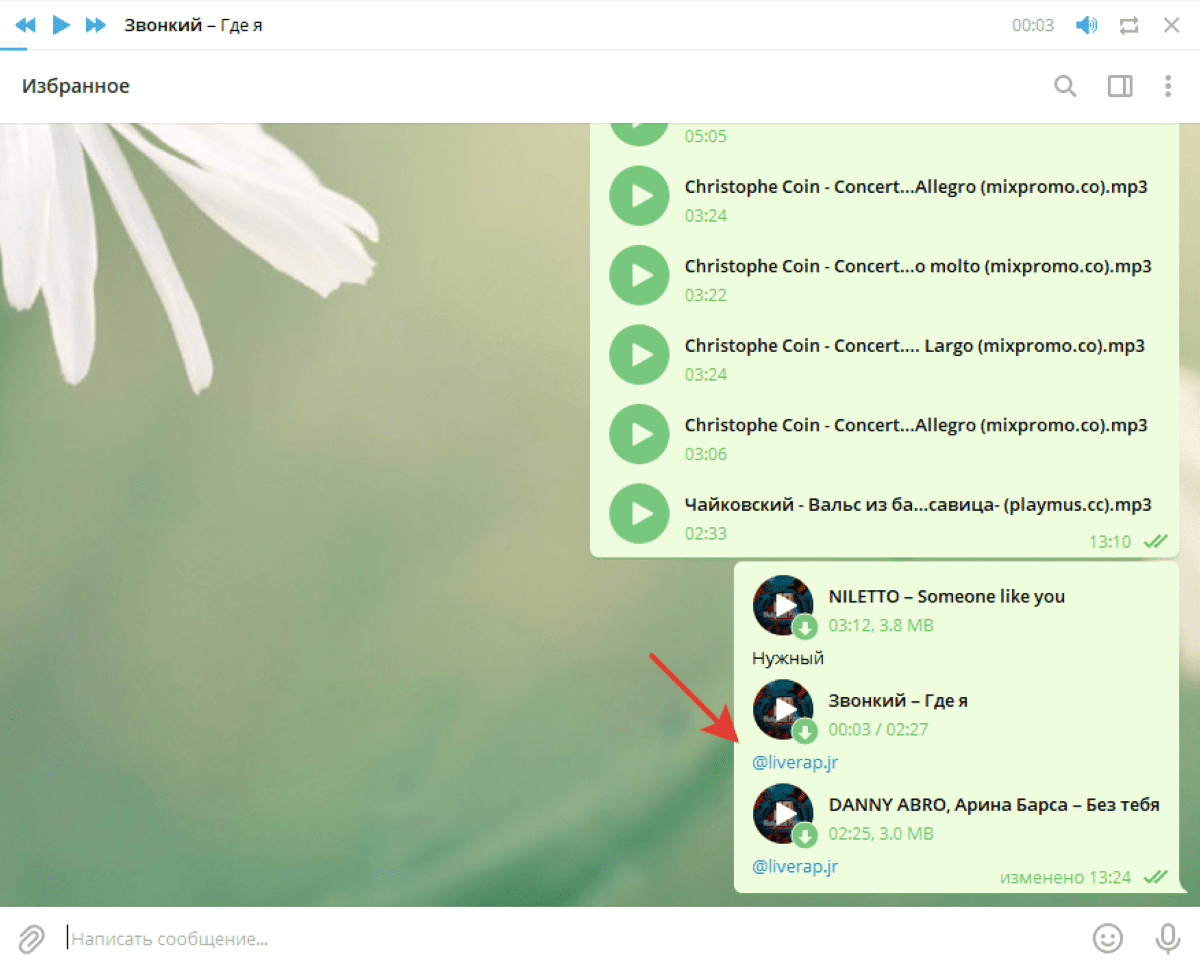Play the Christophe Coin Largo track

(639, 355)
